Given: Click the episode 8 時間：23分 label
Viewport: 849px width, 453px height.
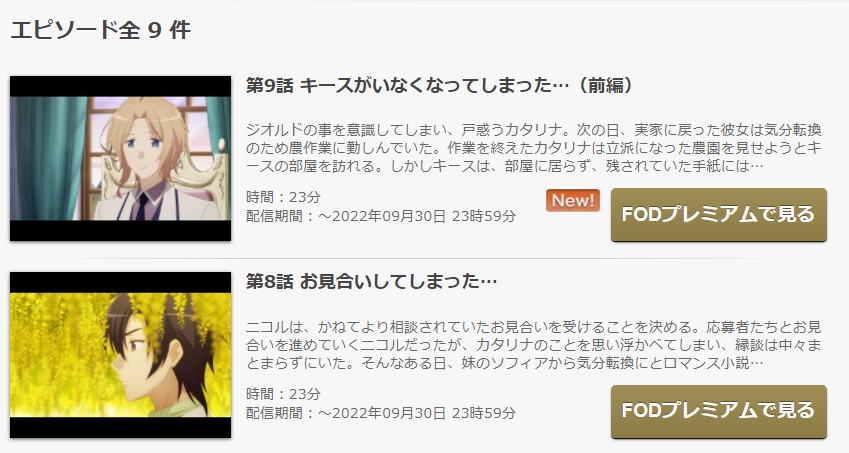Looking at the screenshot, I should (283, 393).
